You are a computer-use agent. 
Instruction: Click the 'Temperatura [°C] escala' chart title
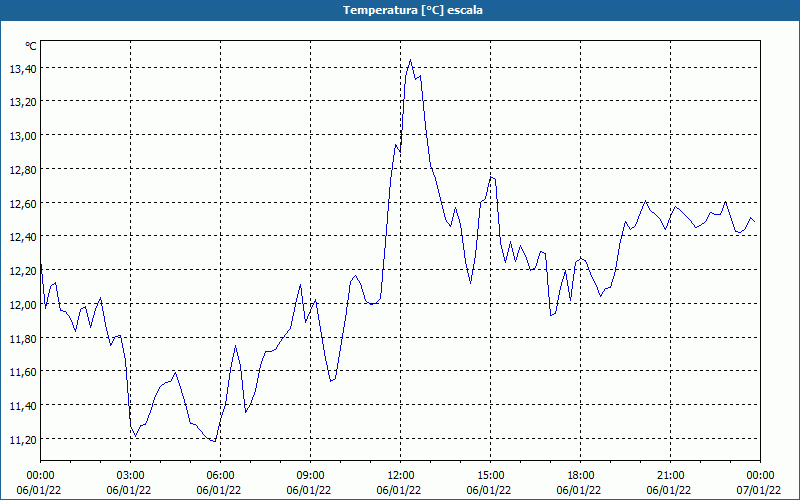(x=413, y=10)
